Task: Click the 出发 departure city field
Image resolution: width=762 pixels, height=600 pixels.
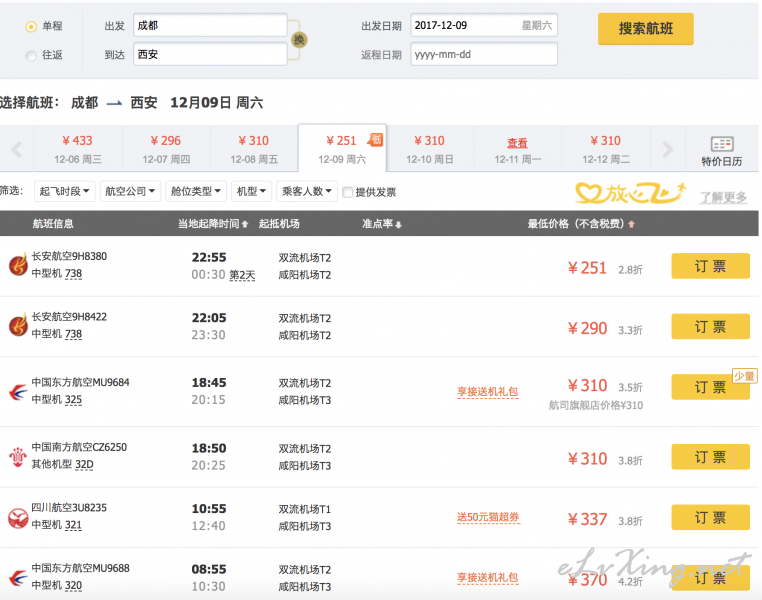Action: [210, 25]
